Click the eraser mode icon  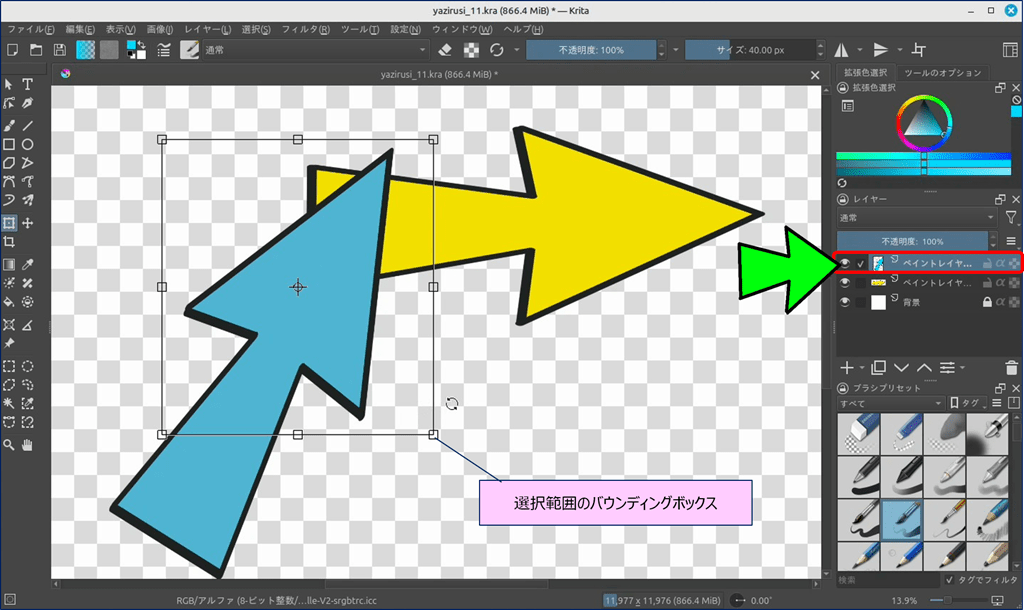tap(447, 50)
